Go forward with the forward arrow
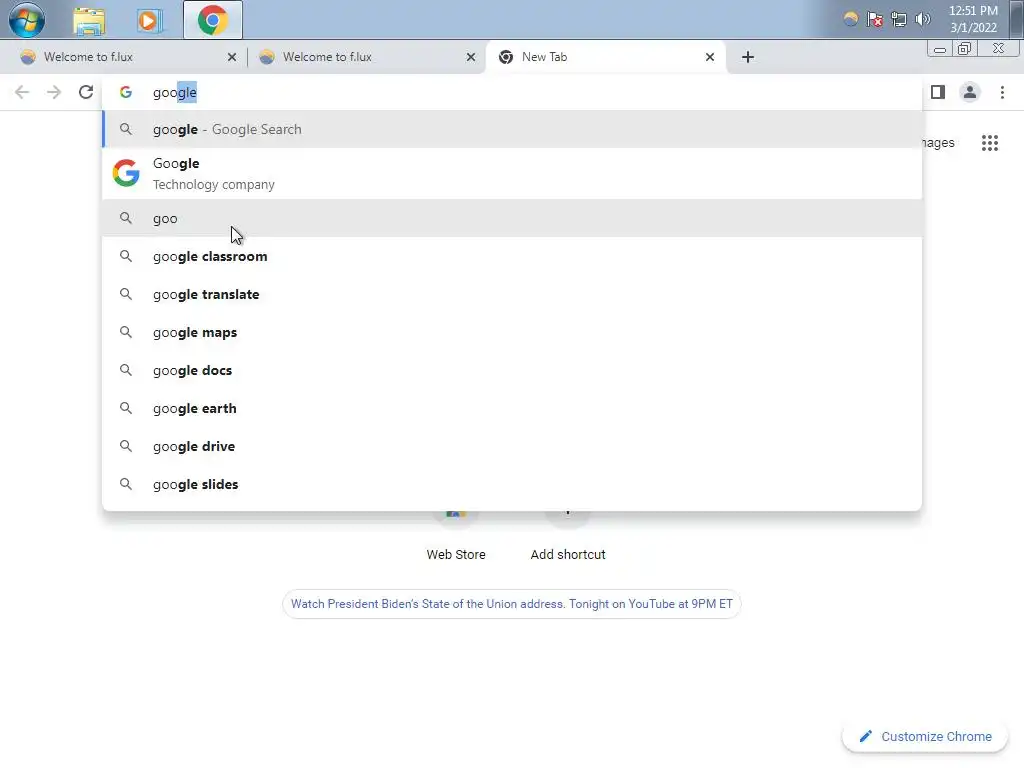 click(54, 92)
